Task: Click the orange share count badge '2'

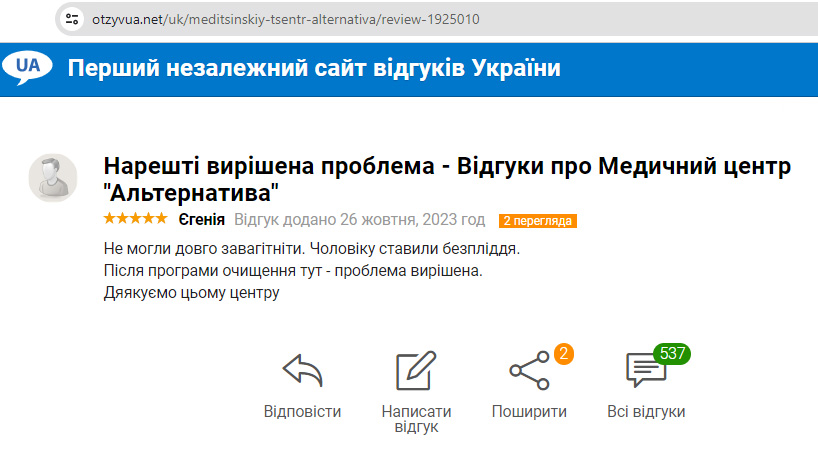Action: tap(563, 353)
